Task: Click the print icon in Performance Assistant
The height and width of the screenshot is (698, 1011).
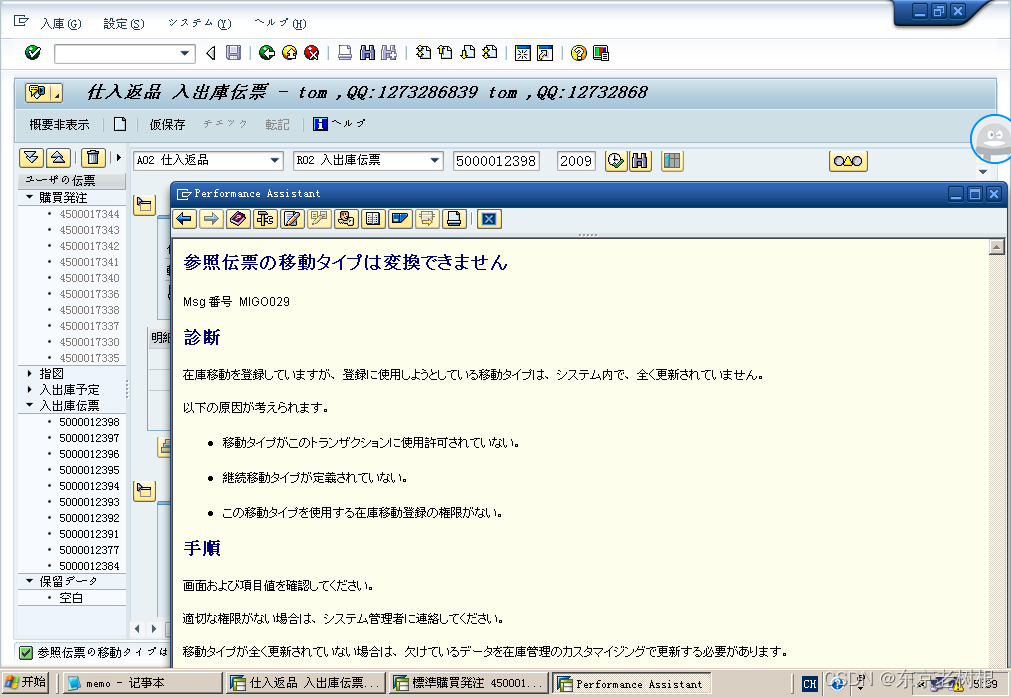Action: point(454,219)
